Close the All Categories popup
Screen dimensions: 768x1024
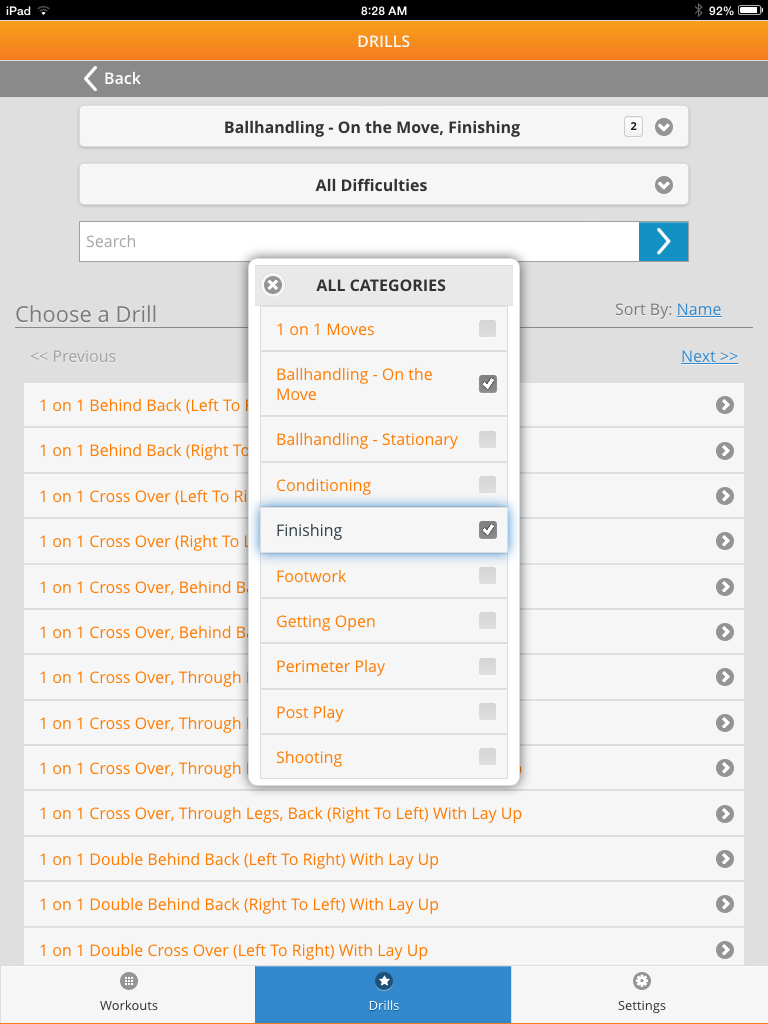(x=272, y=285)
